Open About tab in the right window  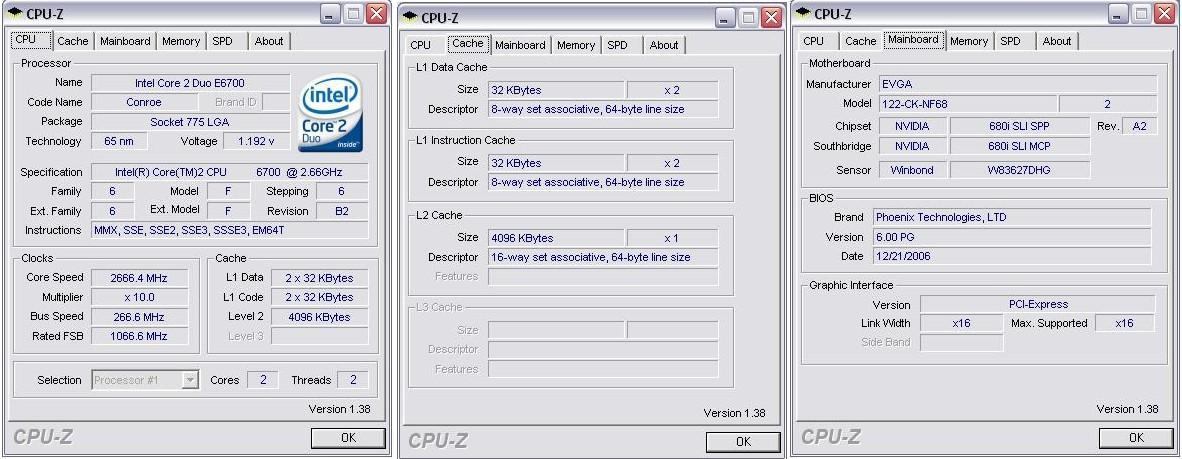pos(1057,41)
